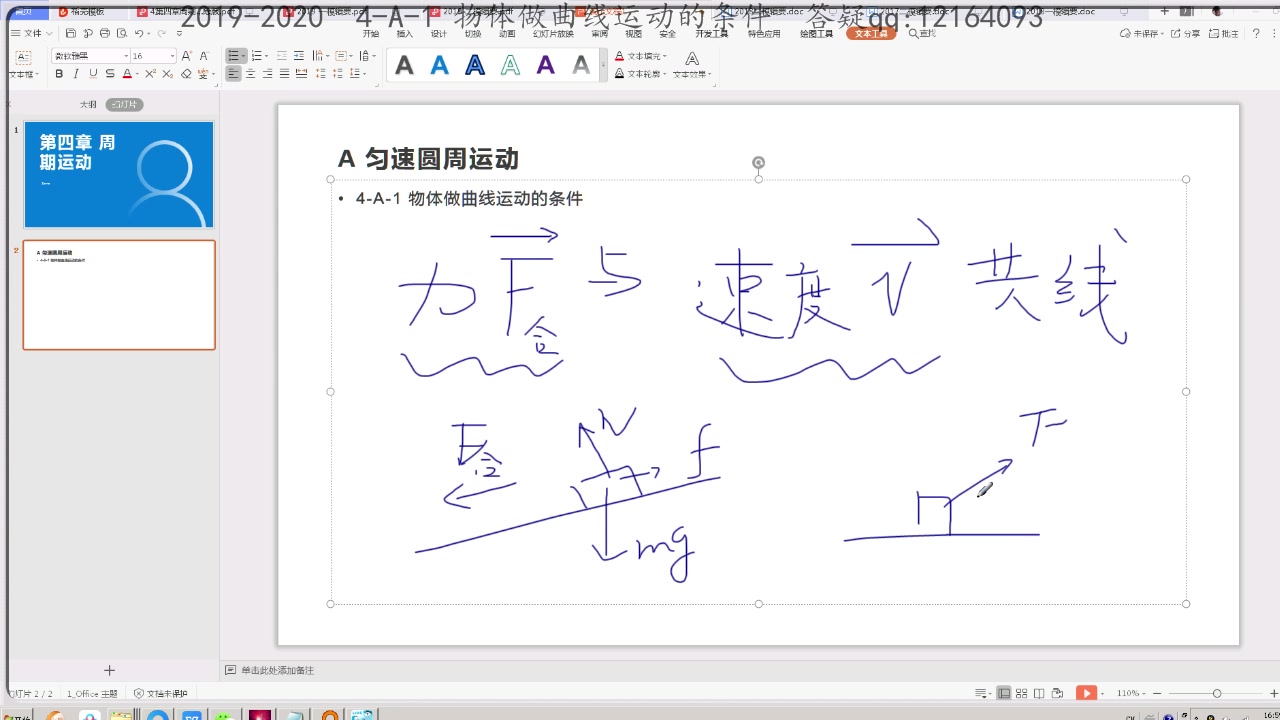Image resolution: width=1280 pixels, height=720 pixels.
Task: Switch to the 动画 ribbon tab
Action: [507, 32]
